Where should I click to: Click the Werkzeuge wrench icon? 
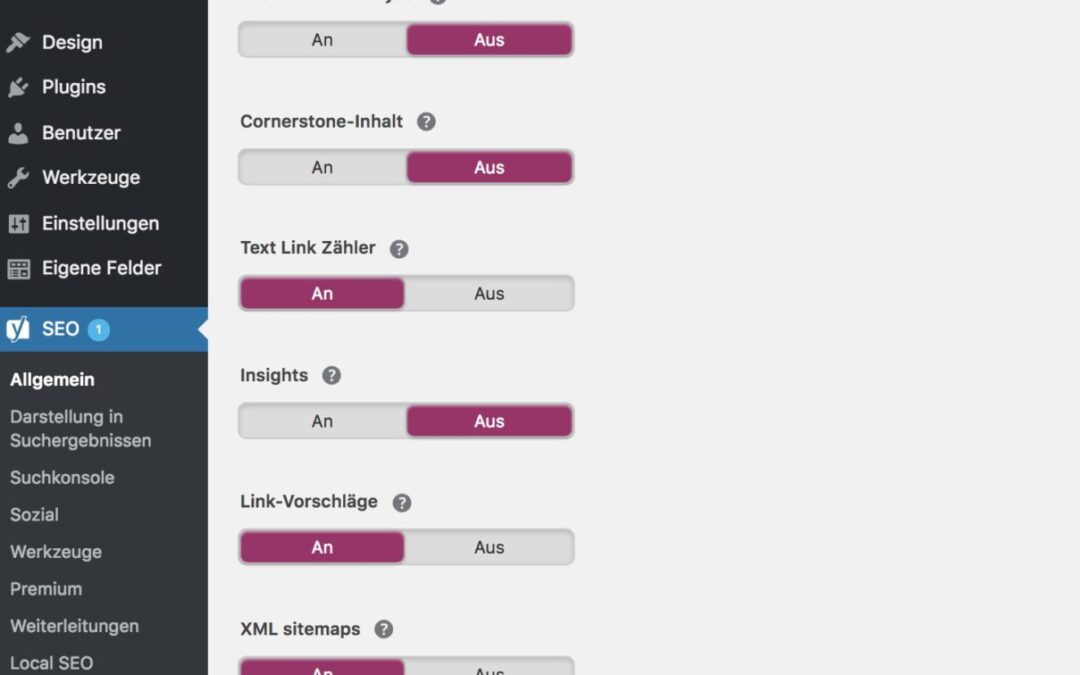(18, 178)
